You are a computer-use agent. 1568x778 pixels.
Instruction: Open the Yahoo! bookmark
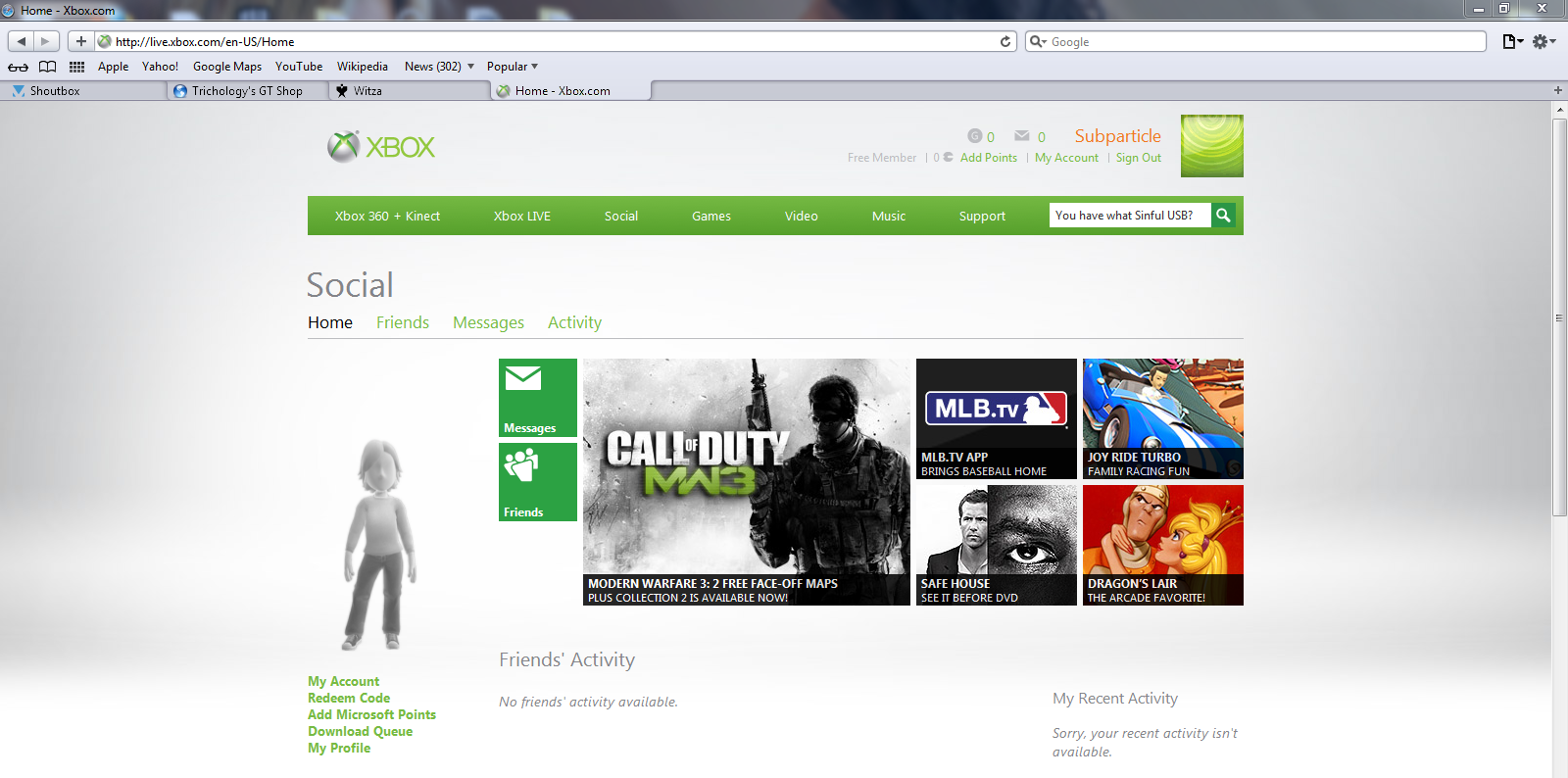point(160,67)
